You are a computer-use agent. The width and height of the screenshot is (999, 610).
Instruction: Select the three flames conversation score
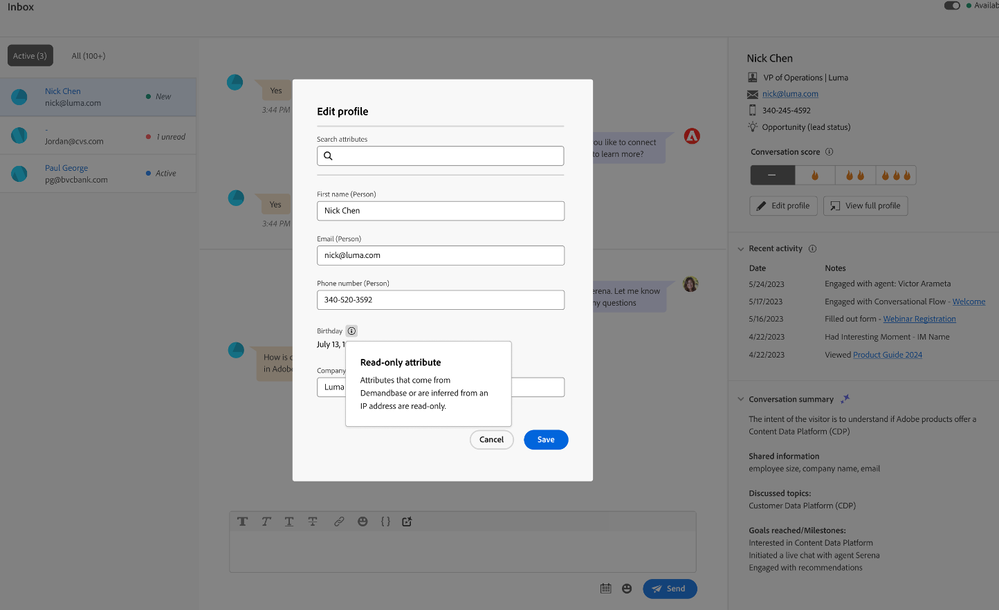[895, 175]
